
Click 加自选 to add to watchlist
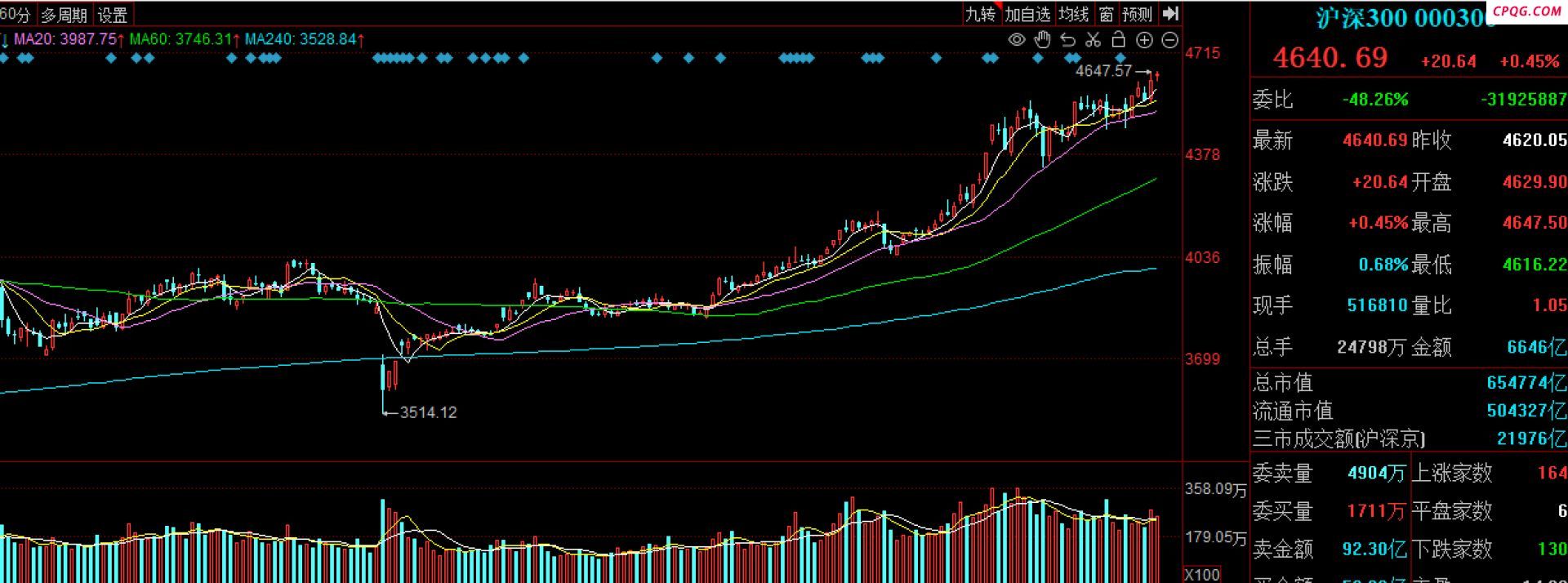click(x=1027, y=14)
